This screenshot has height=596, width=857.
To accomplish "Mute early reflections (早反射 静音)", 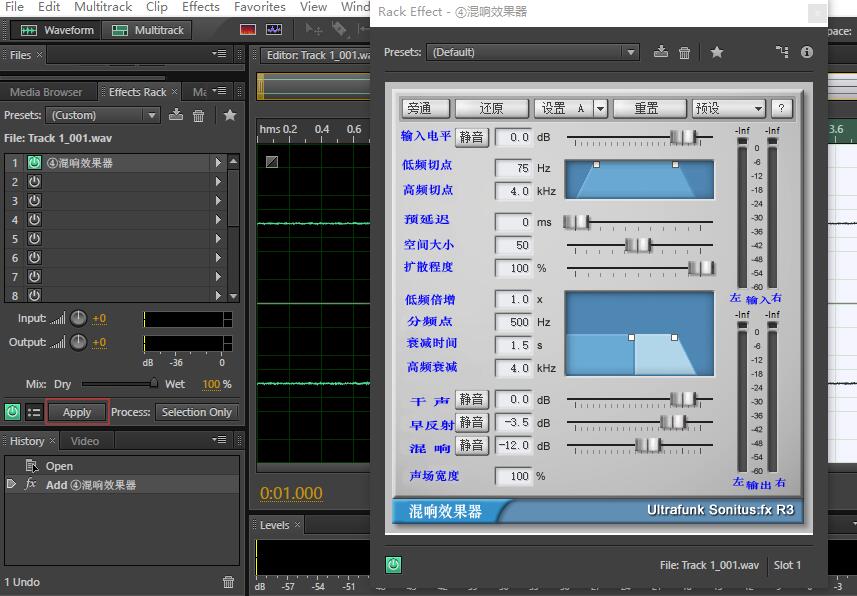I will [472, 423].
